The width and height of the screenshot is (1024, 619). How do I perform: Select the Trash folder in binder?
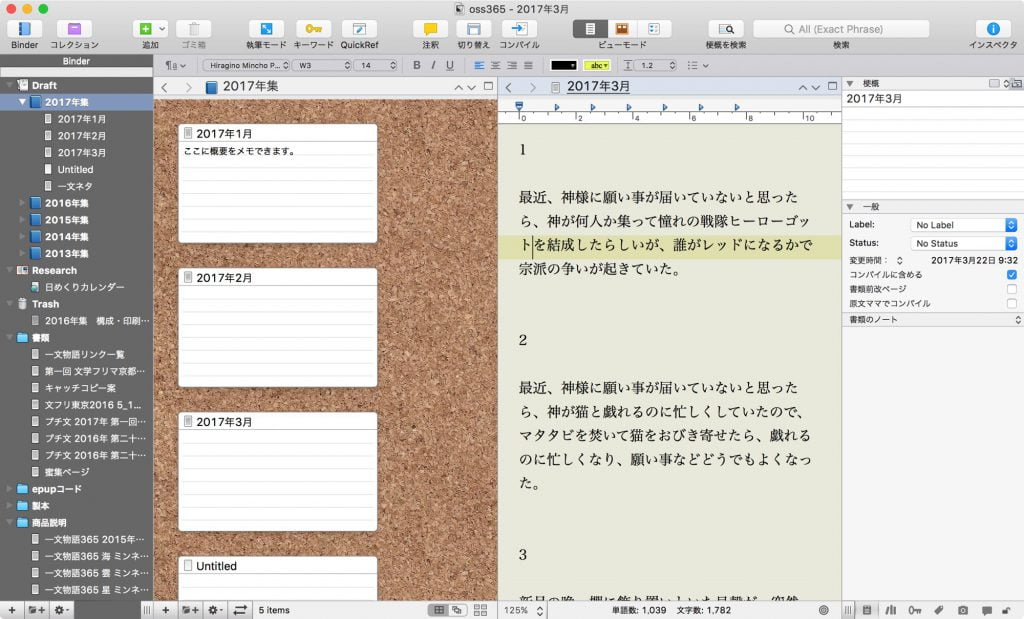[45, 304]
